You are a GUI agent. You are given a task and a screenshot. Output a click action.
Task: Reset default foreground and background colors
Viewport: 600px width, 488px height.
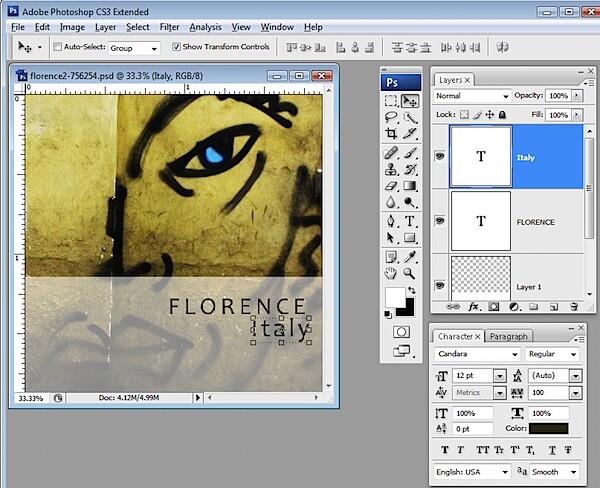(x=388, y=315)
